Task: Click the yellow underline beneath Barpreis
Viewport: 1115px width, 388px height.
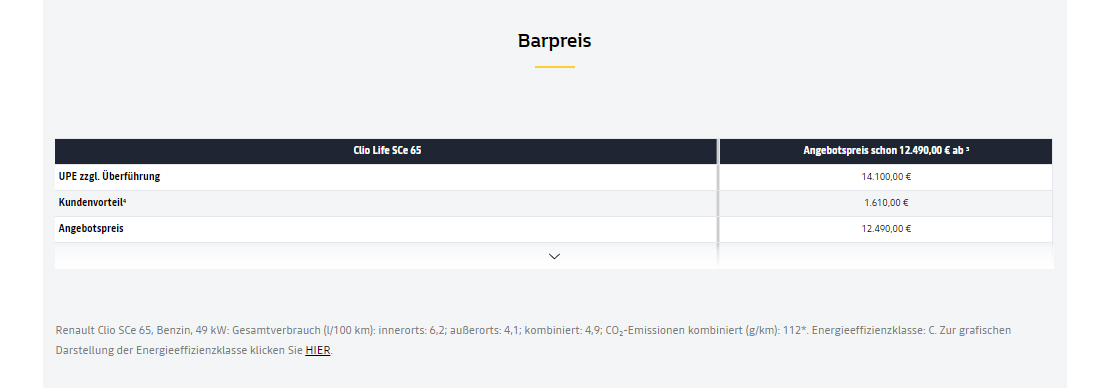Action: pos(555,67)
